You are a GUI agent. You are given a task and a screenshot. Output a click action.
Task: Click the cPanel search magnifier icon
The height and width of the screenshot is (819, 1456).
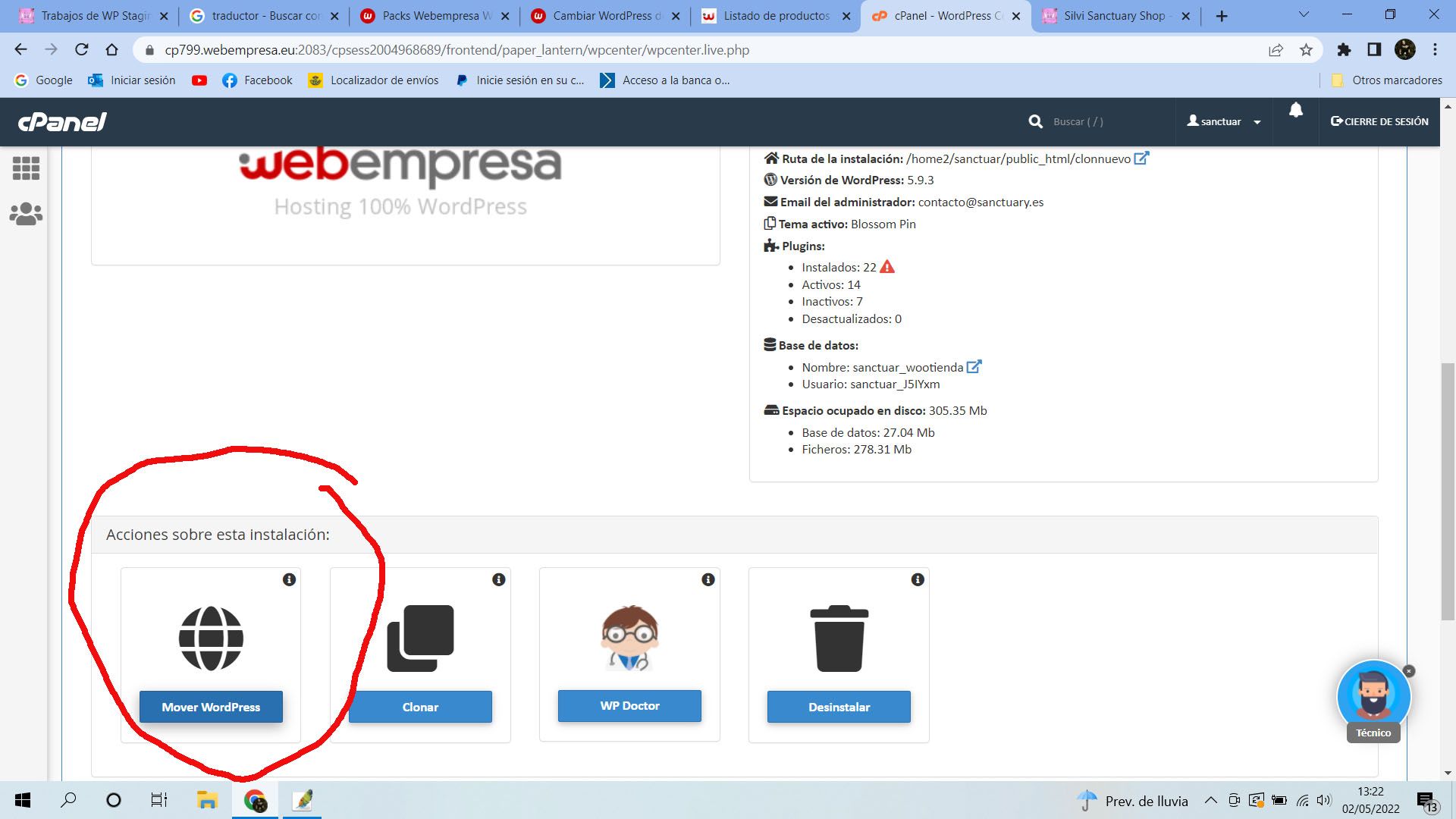click(x=1035, y=121)
